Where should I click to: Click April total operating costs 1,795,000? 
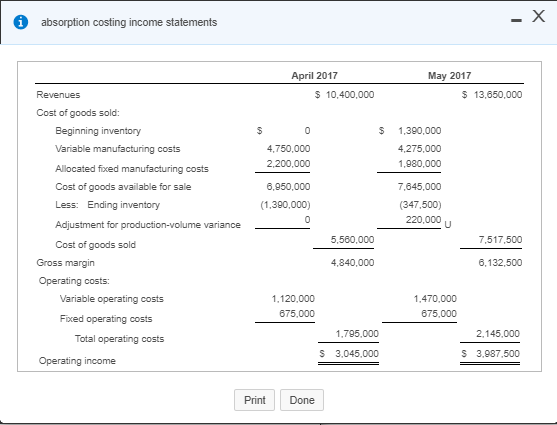357,334
